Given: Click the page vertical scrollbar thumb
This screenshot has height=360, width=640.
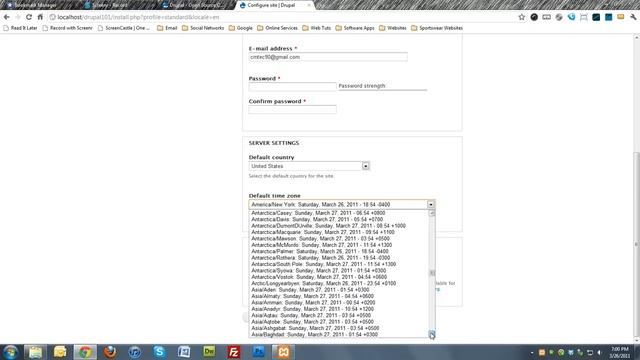Looking at the screenshot, I should [x=636, y=244].
